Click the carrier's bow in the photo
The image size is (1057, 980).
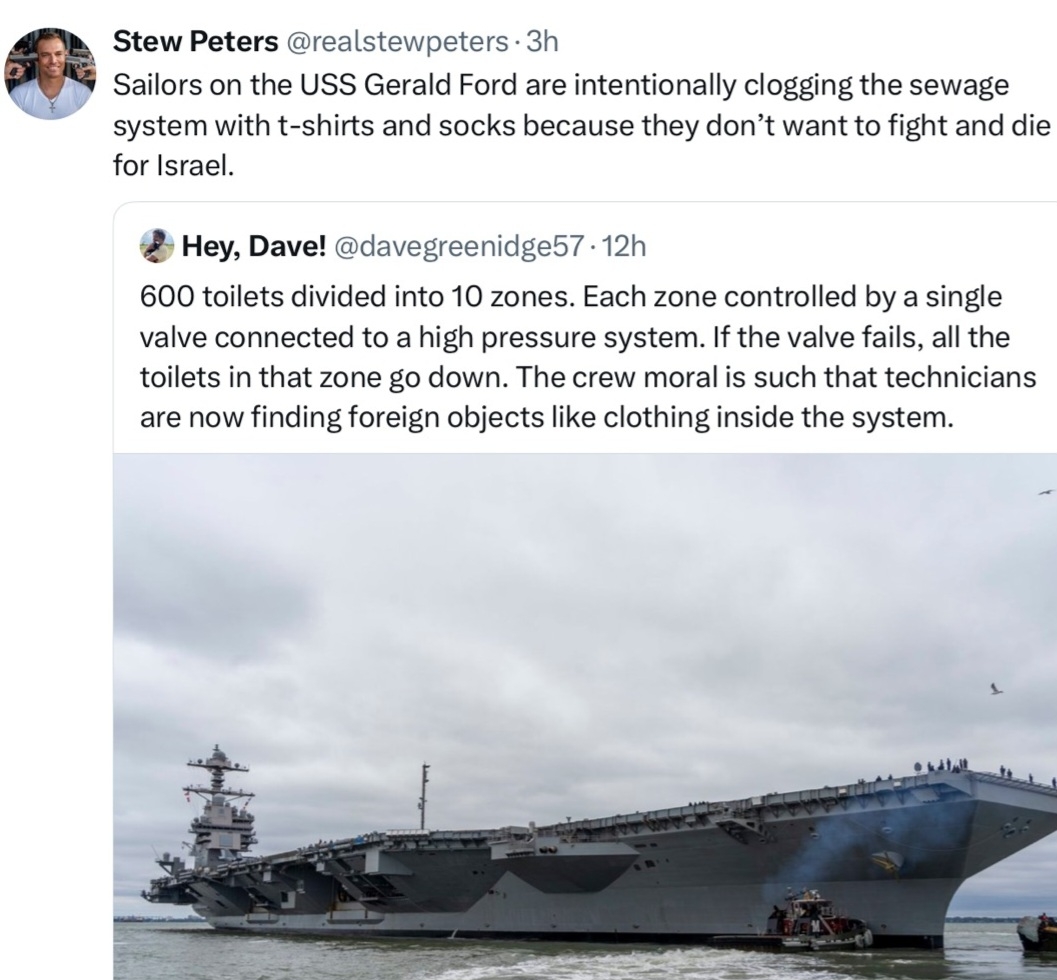tap(1000, 830)
